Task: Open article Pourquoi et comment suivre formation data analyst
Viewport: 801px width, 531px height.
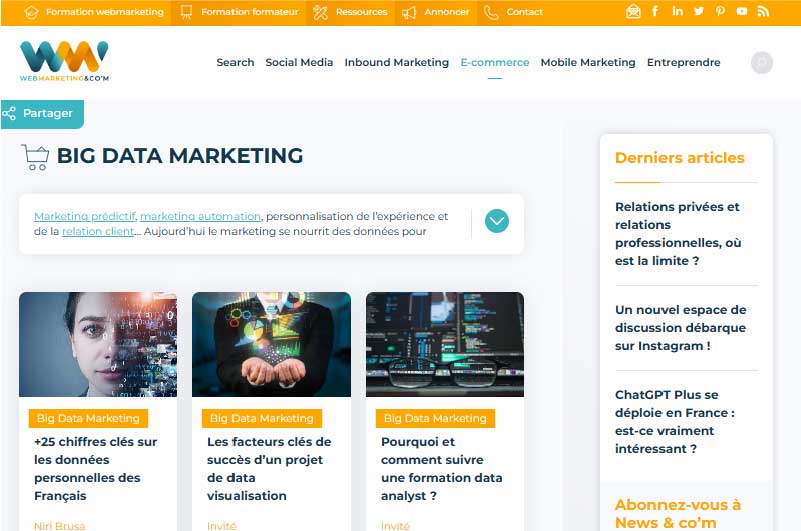Action: pos(441,469)
